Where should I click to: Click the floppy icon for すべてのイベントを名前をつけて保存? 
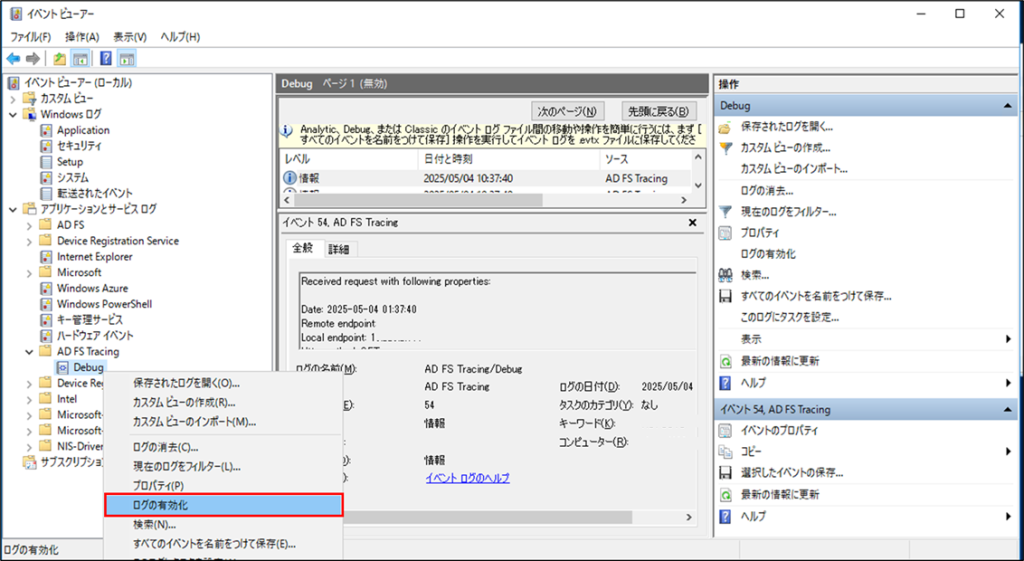point(725,296)
